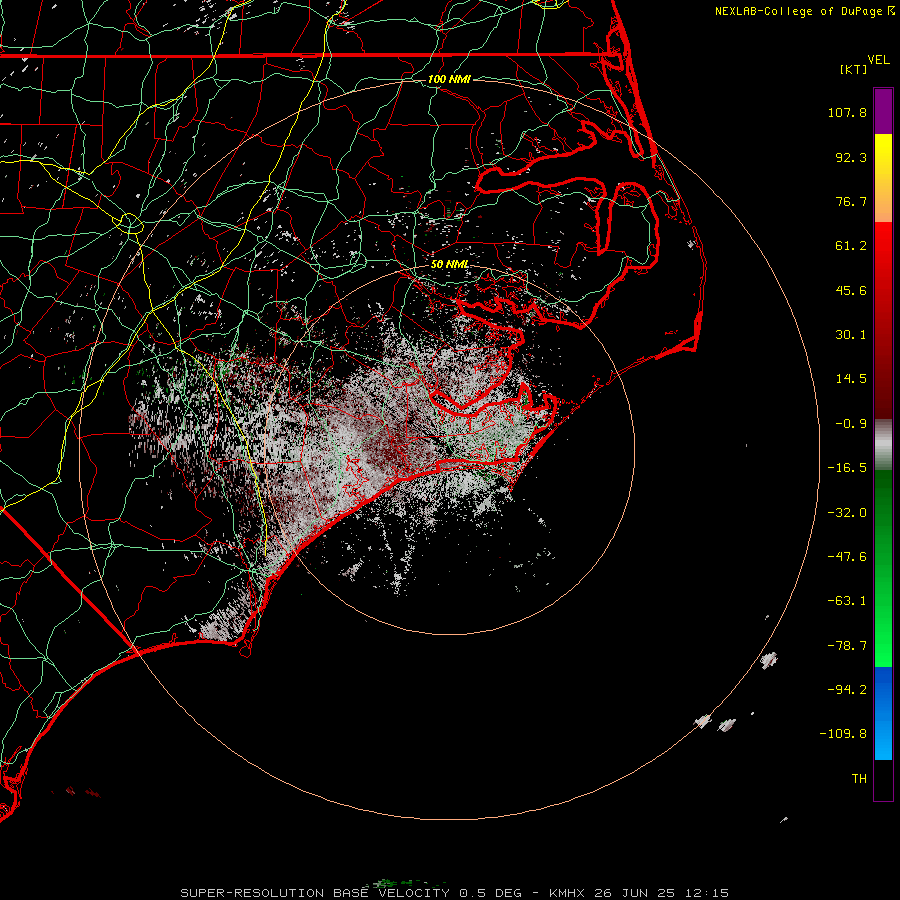Screen dimensions: 900x900
Task: Click the -94.2 value on velocity scale
Action: (847, 689)
